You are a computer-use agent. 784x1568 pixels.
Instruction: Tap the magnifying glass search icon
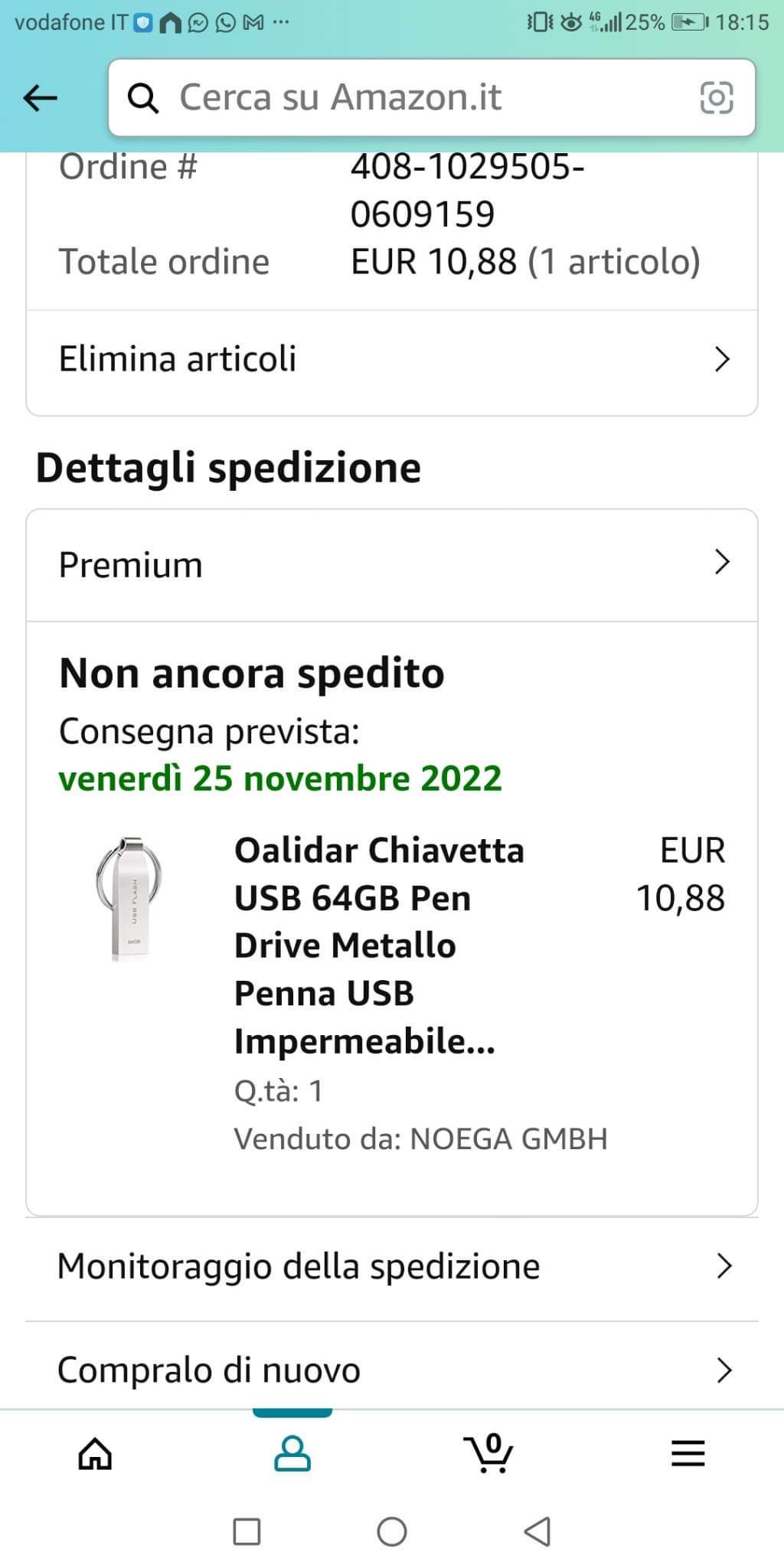click(143, 98)
